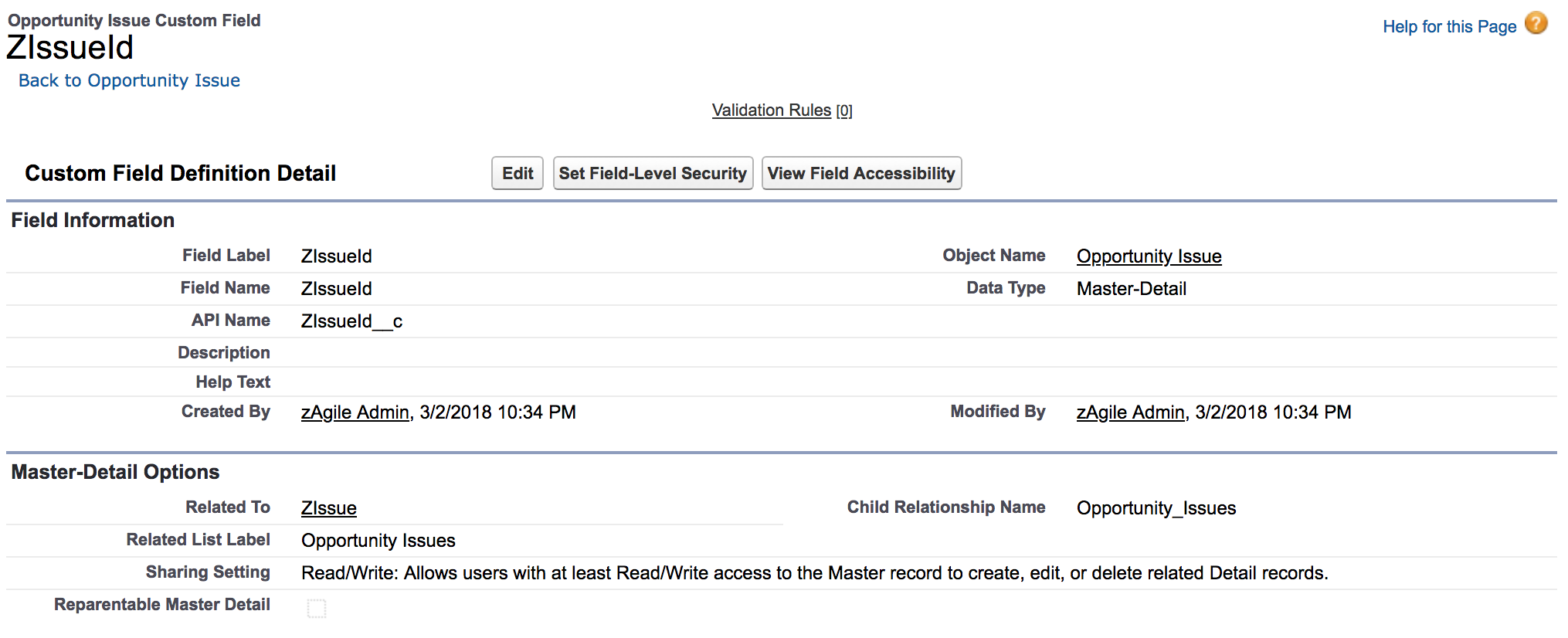
Task: Open zAgile Admin in Created By row
Action: coord(355,412)
